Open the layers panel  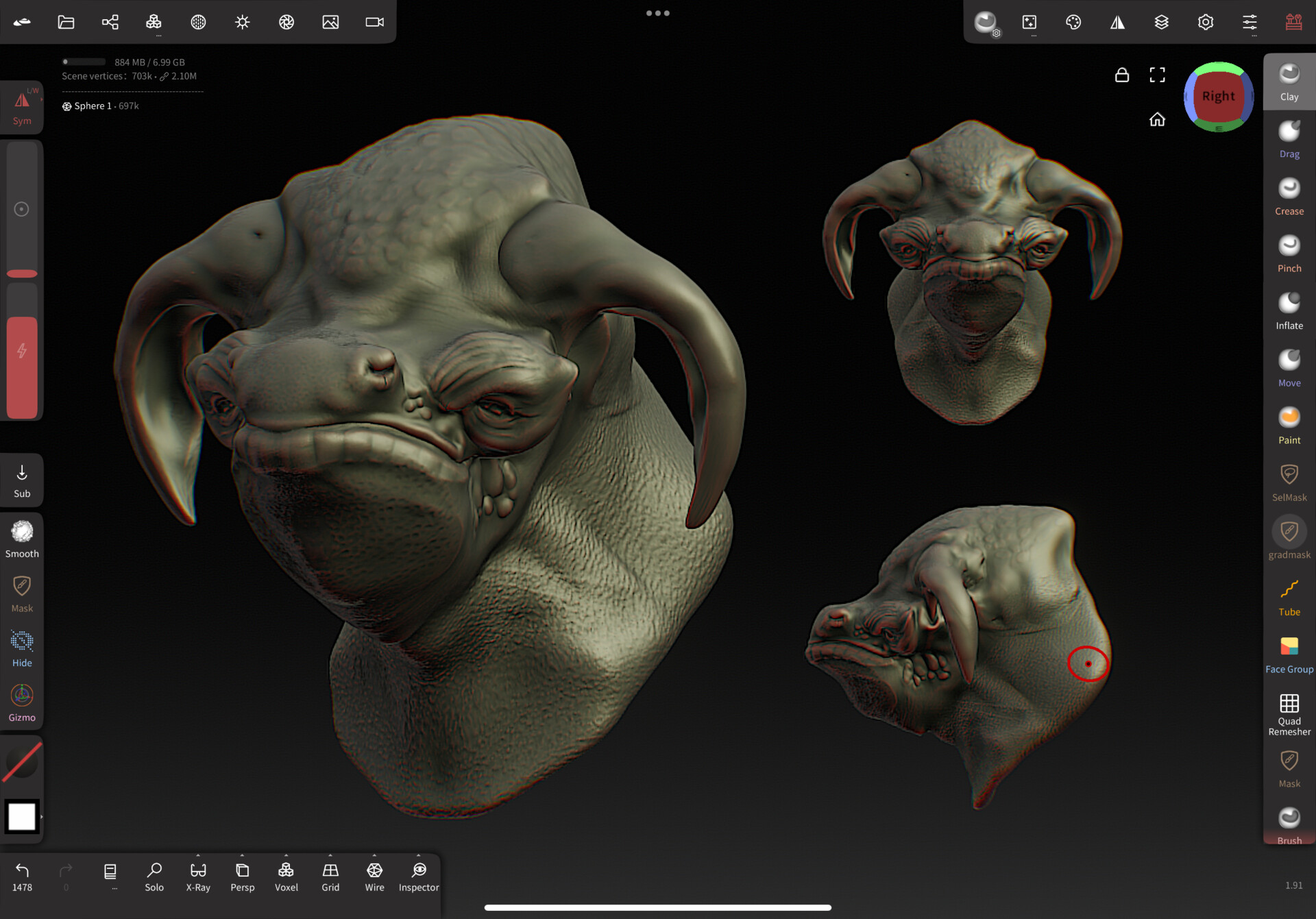click(x=1161, y=22)
